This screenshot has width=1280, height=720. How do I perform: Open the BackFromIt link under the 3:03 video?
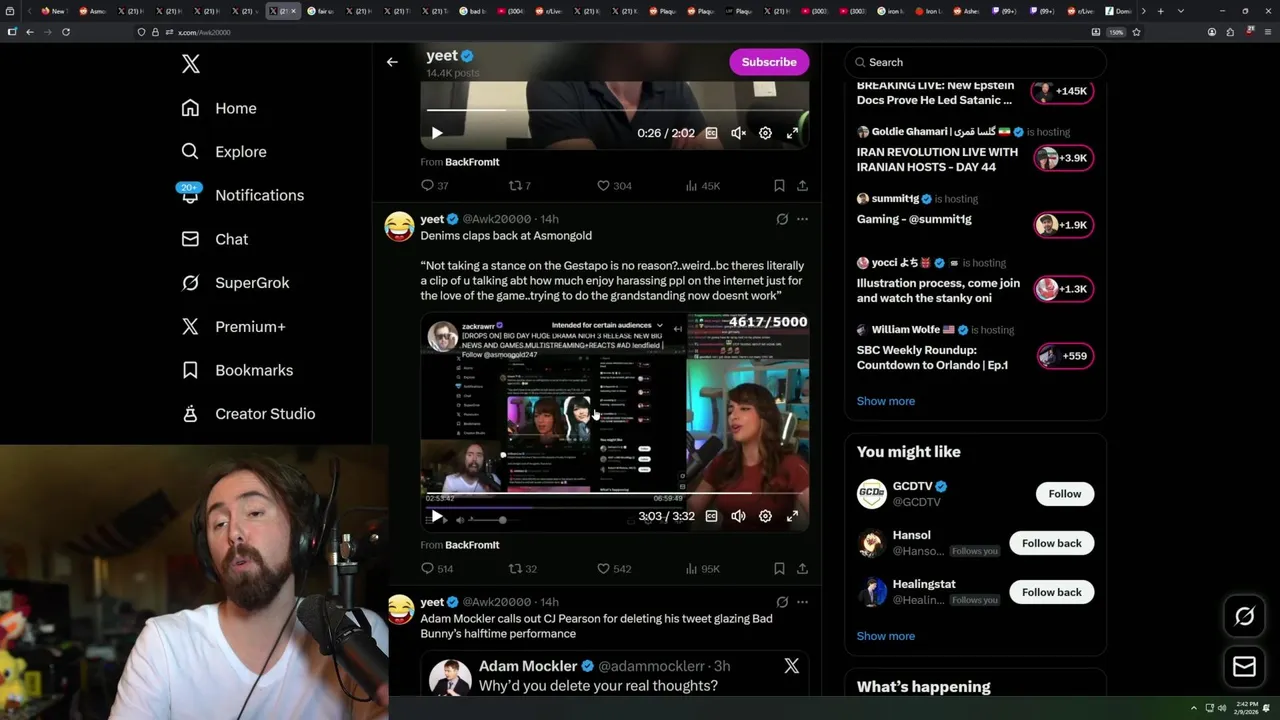point(472,545)
